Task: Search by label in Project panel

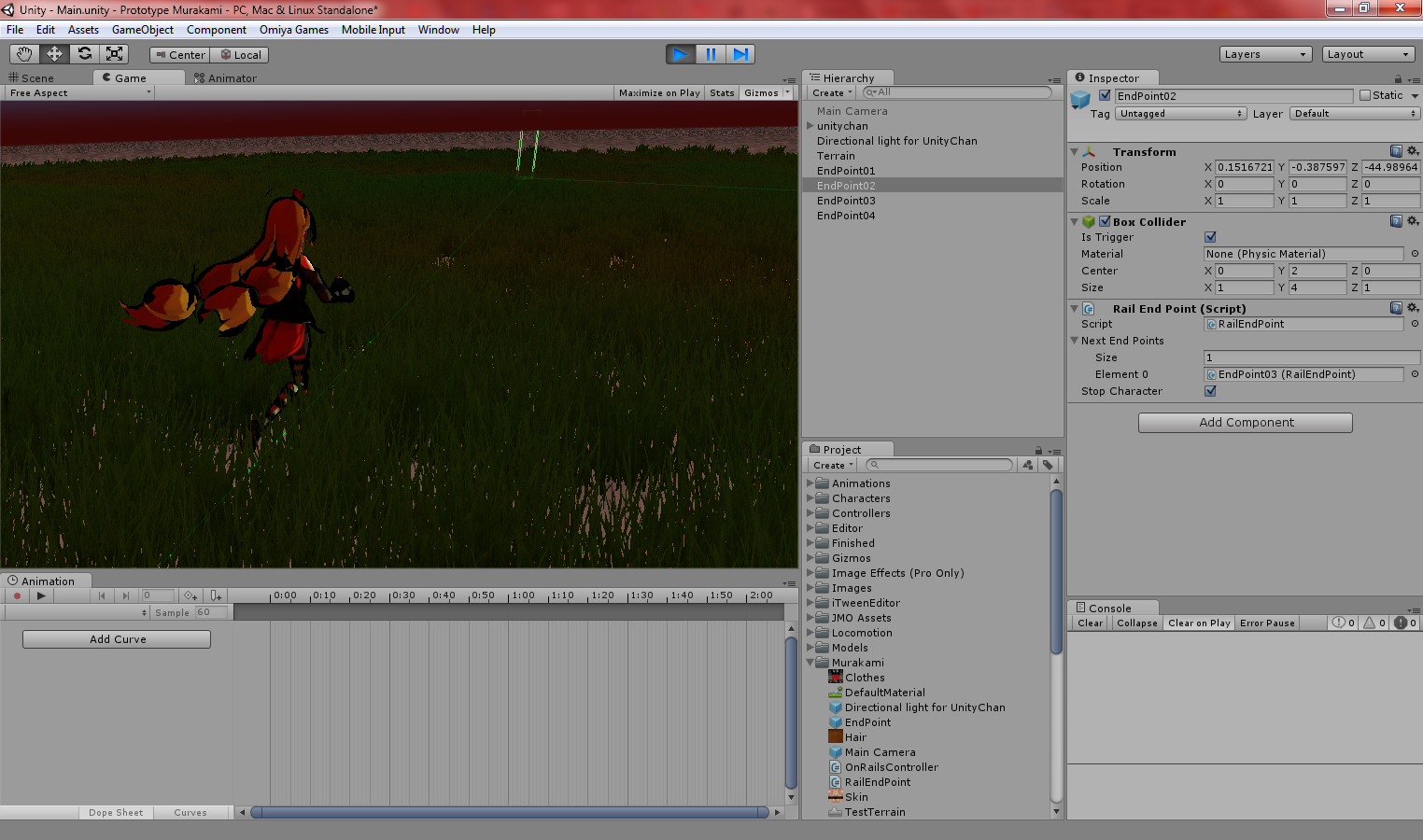Action: 1048,465
